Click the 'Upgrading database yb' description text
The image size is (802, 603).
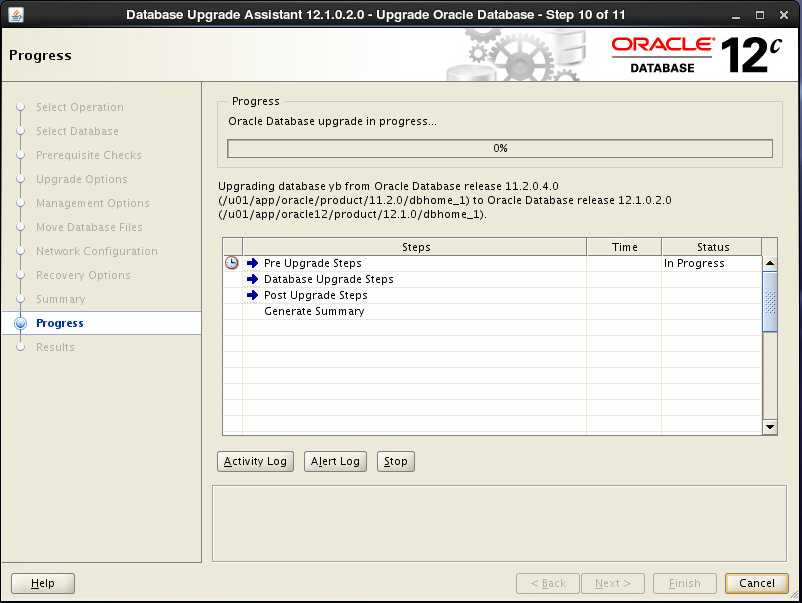[444, 200]
